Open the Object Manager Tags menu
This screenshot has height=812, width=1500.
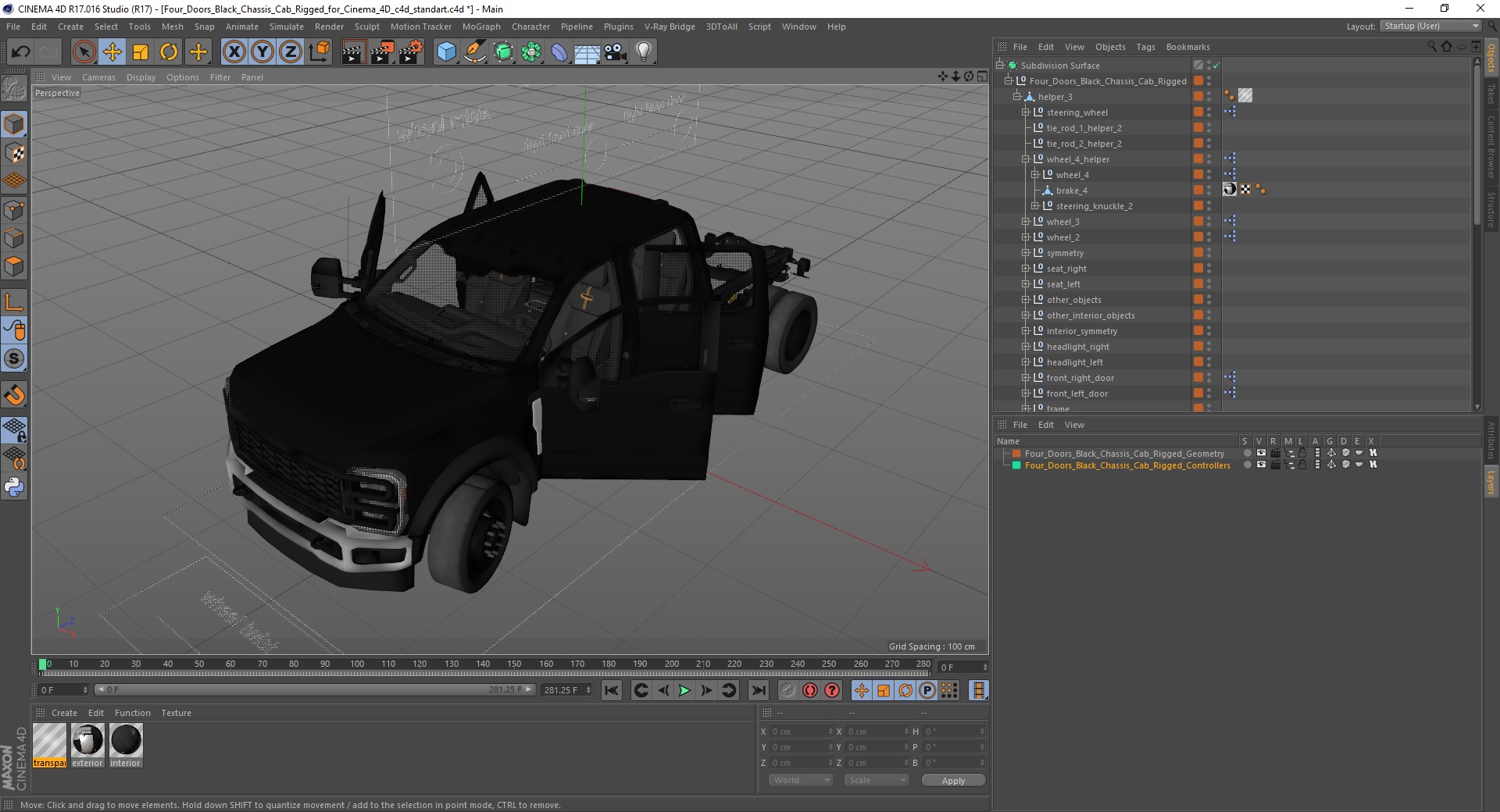click(x=1145, y=47)
